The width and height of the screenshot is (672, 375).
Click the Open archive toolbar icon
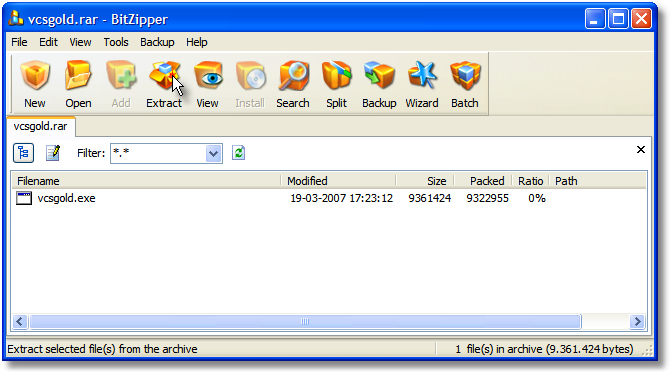78,76
